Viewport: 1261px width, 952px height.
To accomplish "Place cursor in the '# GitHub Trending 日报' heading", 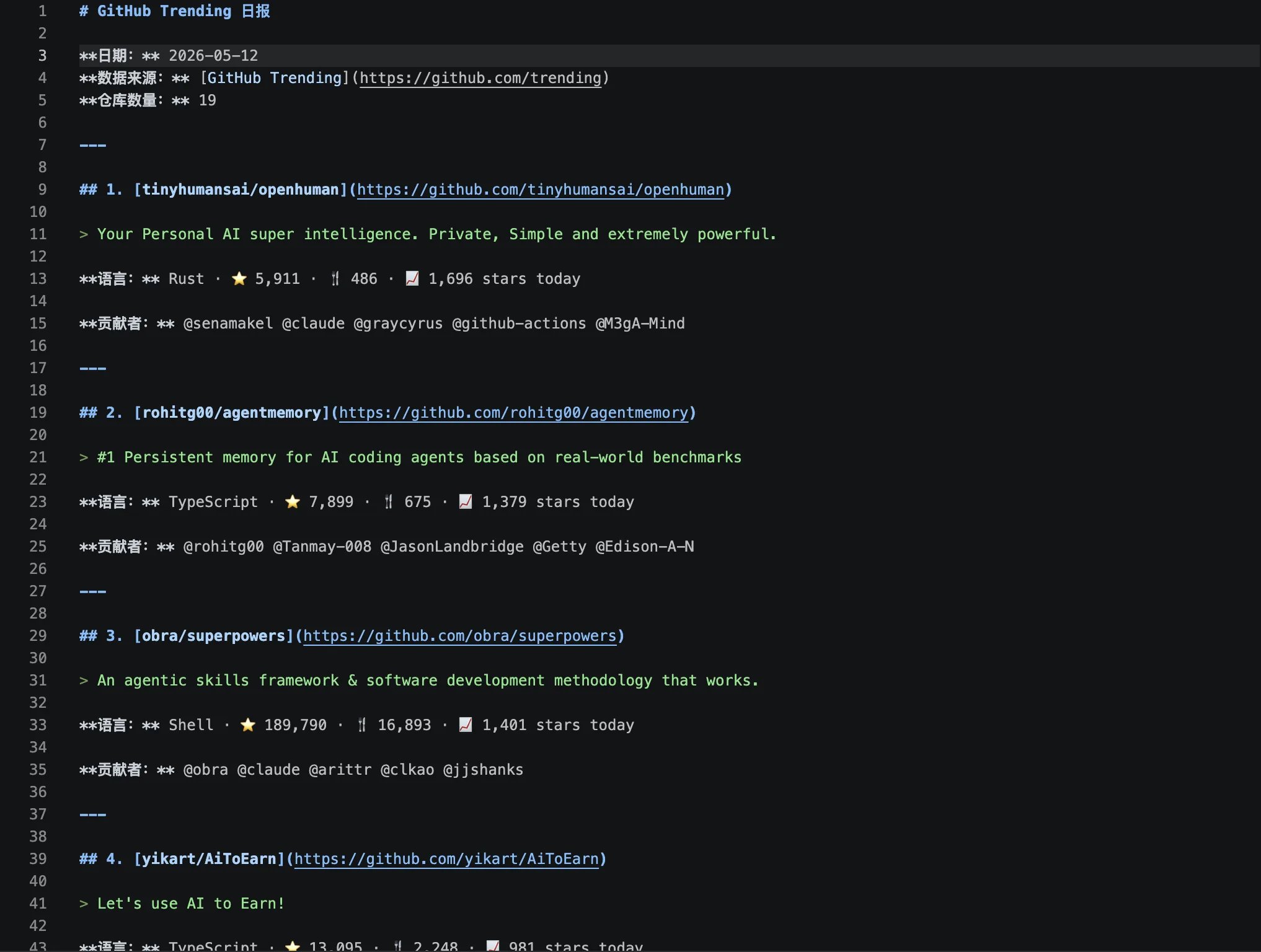I will (175, 11).
